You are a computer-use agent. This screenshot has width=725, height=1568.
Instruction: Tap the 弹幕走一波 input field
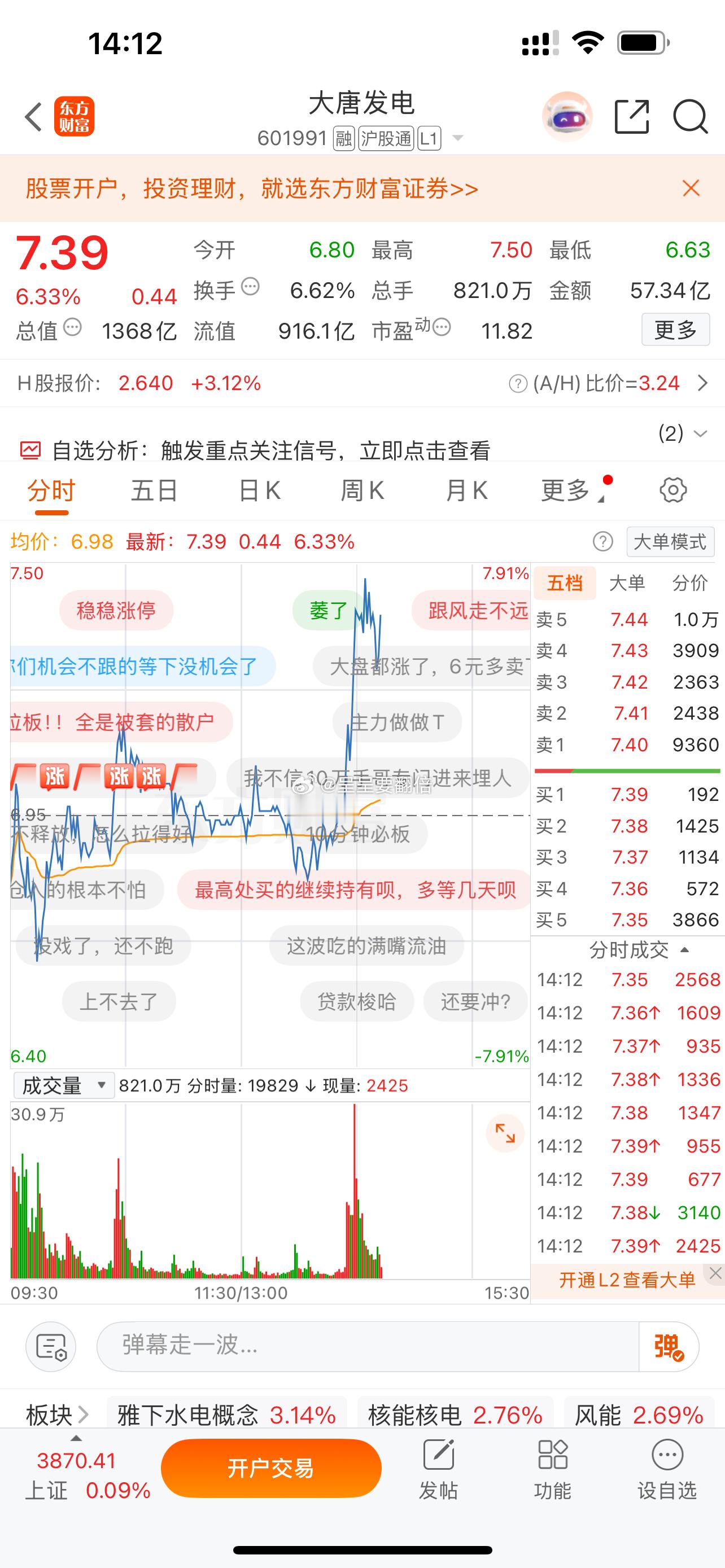point(368,1346)
